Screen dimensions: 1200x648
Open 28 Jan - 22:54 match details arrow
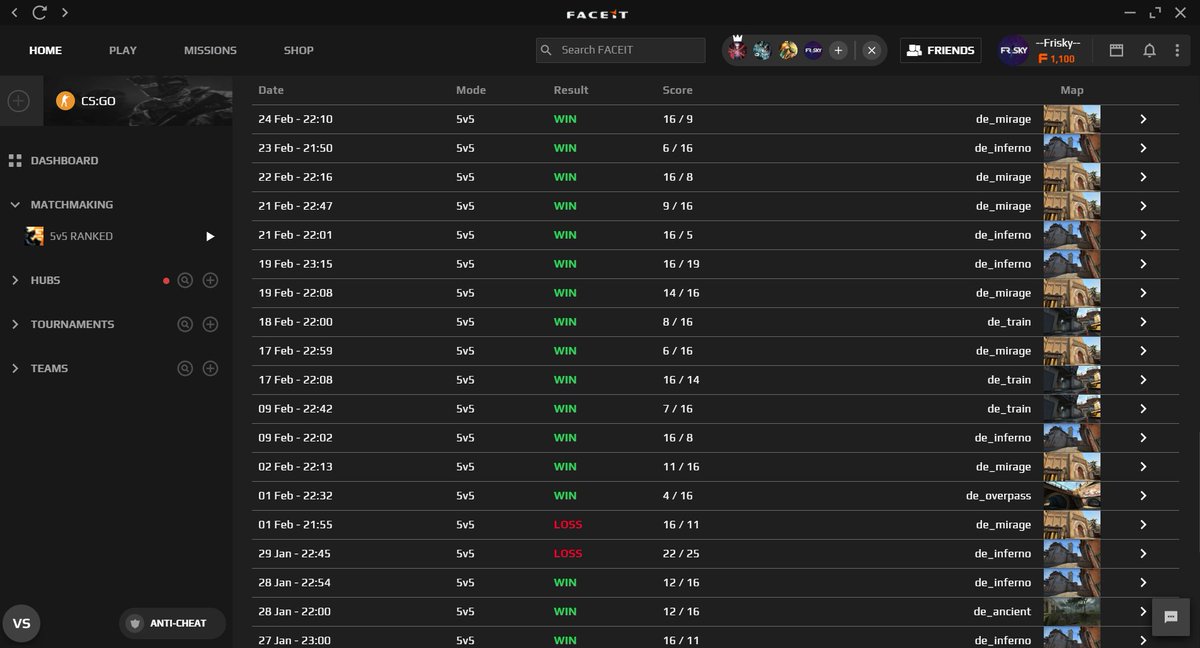click(1143, 583)
